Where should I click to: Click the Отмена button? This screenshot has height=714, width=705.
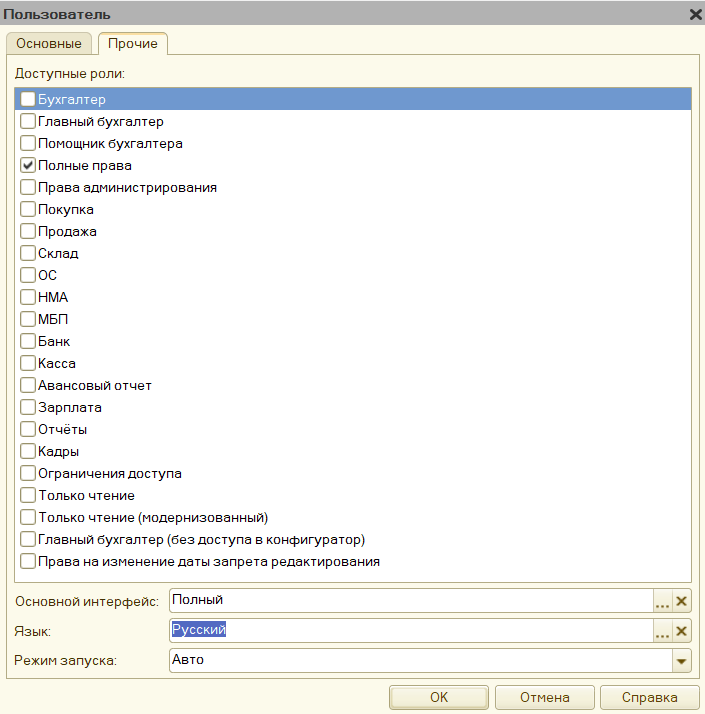[545, 698]
